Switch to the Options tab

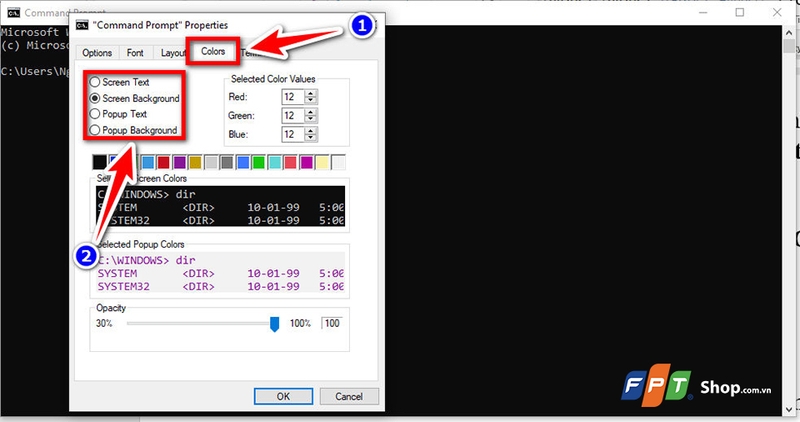(97, 53)
